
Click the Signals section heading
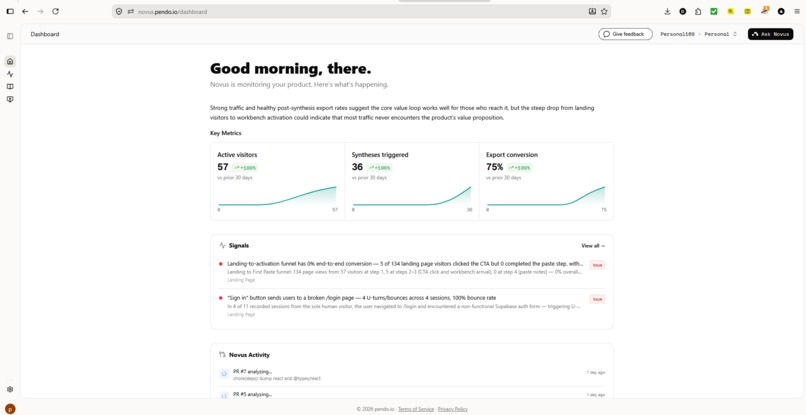click(x=239, y=246)
